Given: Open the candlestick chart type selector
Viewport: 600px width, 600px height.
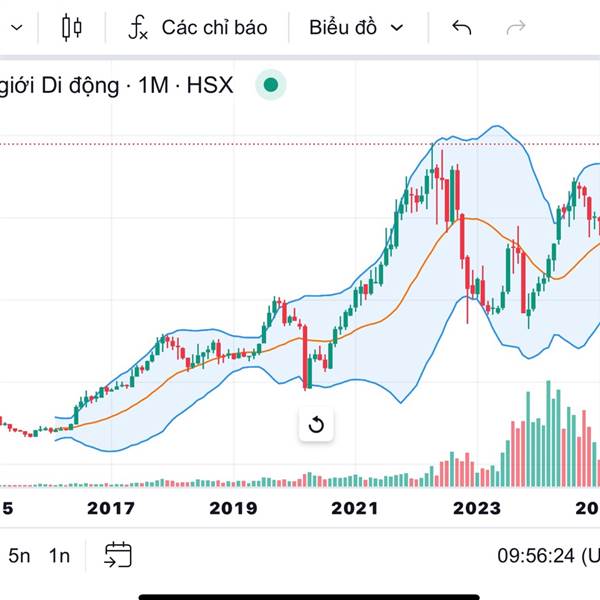Looking at the screenshot, I should [x=71, y=27].
